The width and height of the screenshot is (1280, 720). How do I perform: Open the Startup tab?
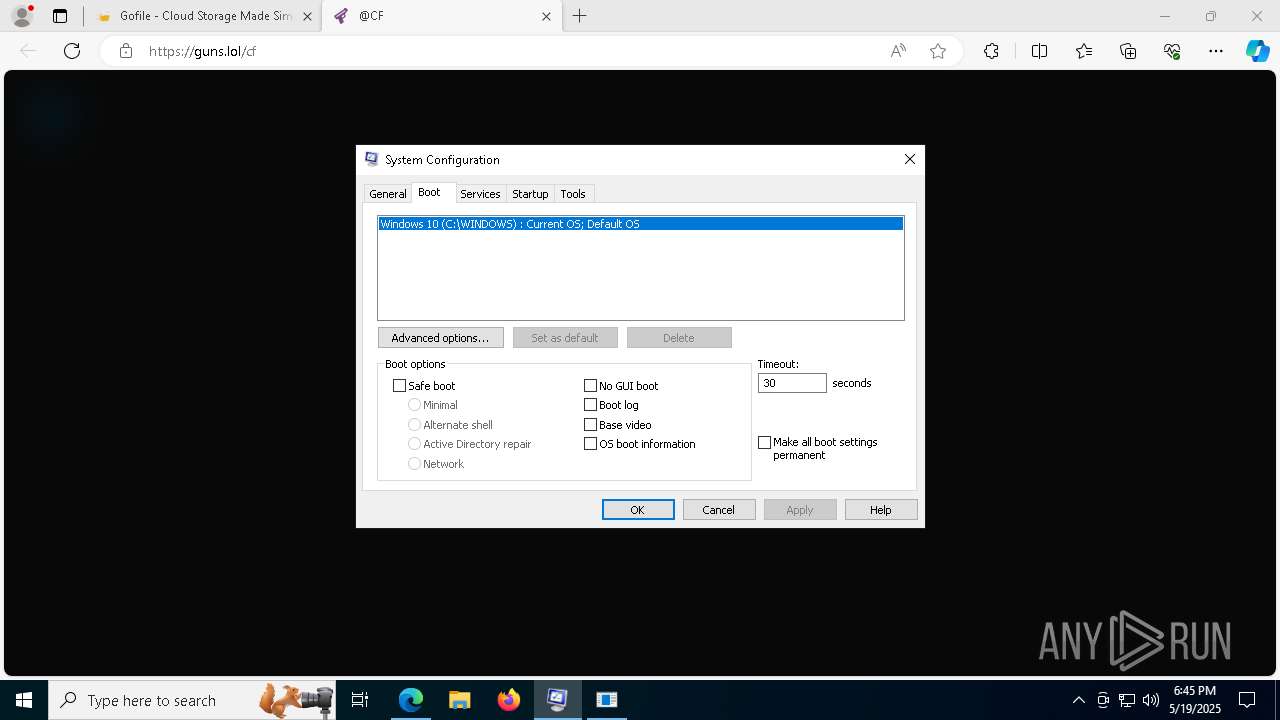pyautogui.click(x=530, y=194)
